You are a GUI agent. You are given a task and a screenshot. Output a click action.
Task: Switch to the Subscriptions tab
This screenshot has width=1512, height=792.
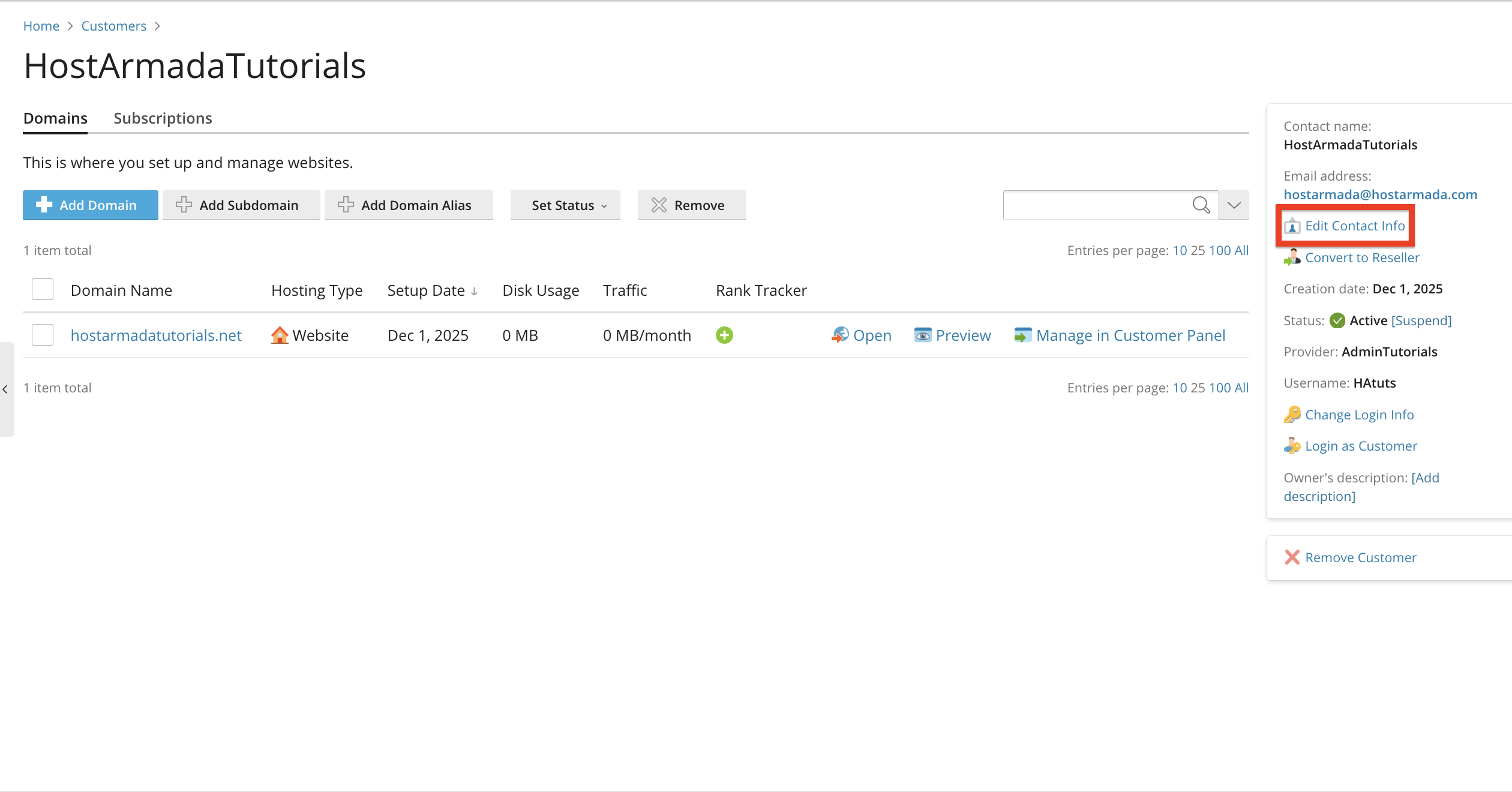pos(163,118)
